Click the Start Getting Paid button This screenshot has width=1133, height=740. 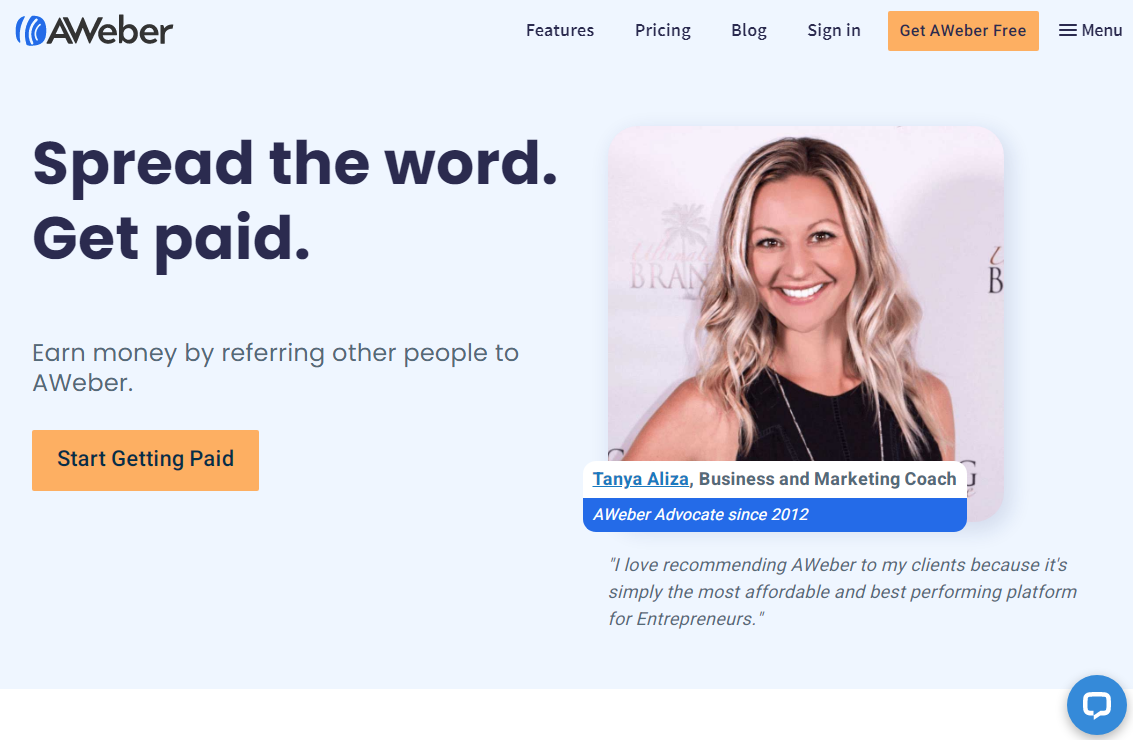coord(145,460)
